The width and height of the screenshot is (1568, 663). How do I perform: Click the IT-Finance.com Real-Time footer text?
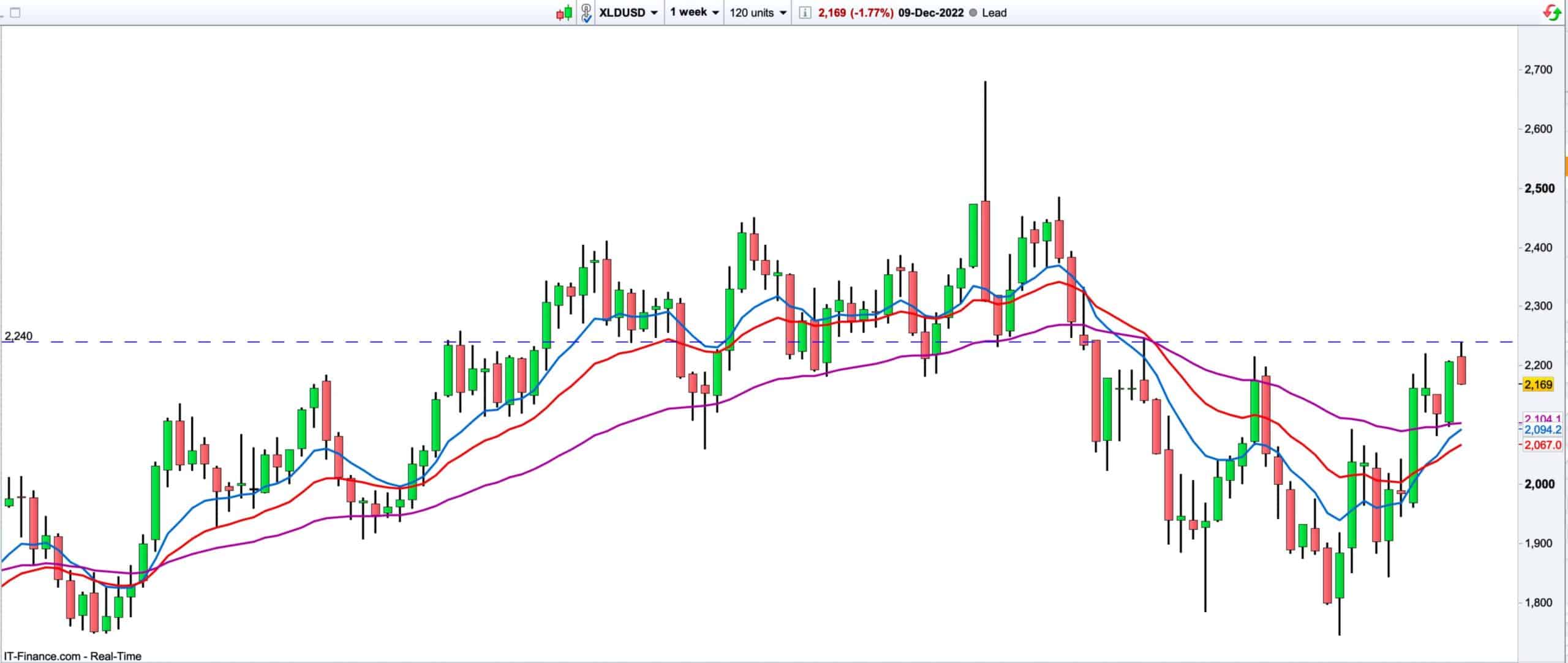coord(72,656)
